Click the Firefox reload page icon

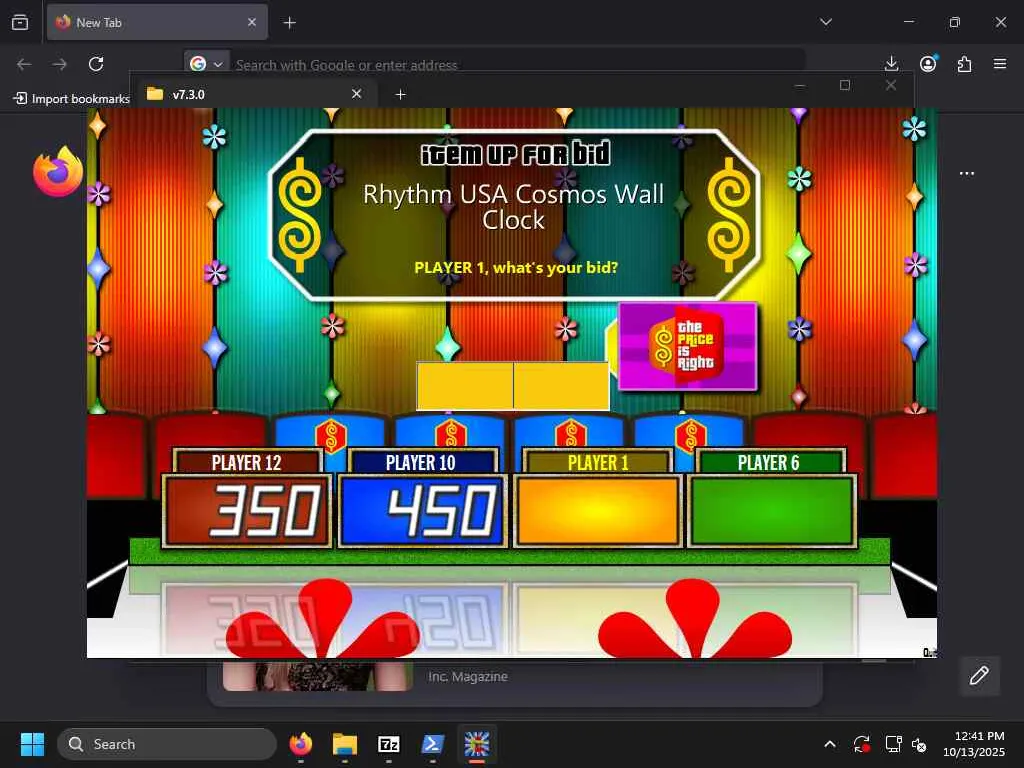click(x=96, y=64)
